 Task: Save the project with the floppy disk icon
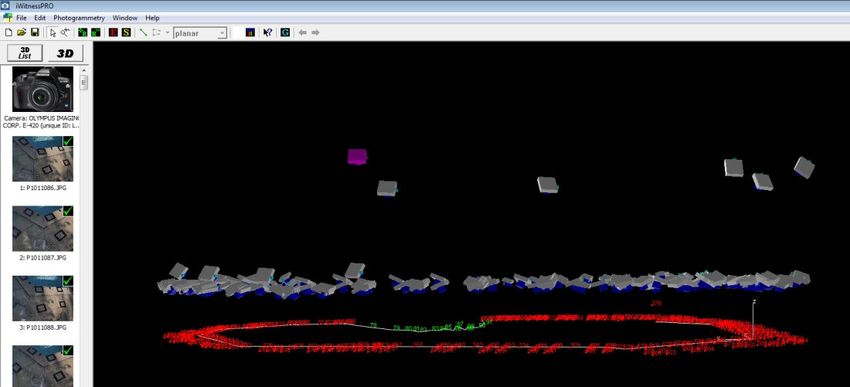tap(35, 33)
